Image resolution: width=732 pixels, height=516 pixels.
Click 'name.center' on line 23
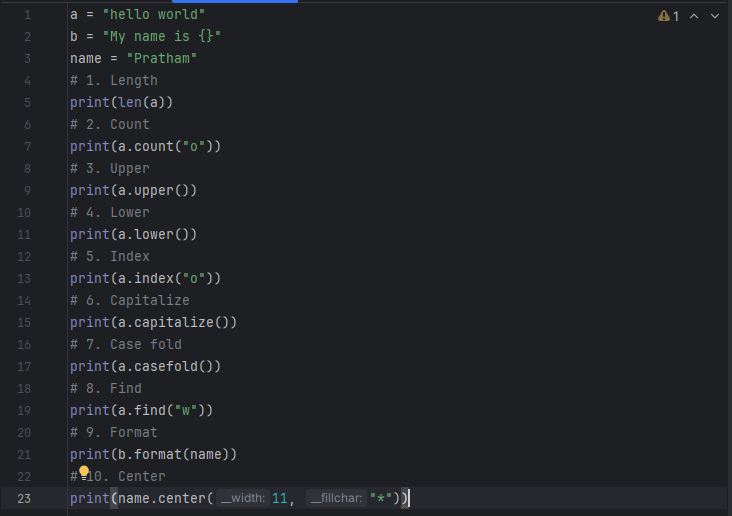[x=162, y=498]
